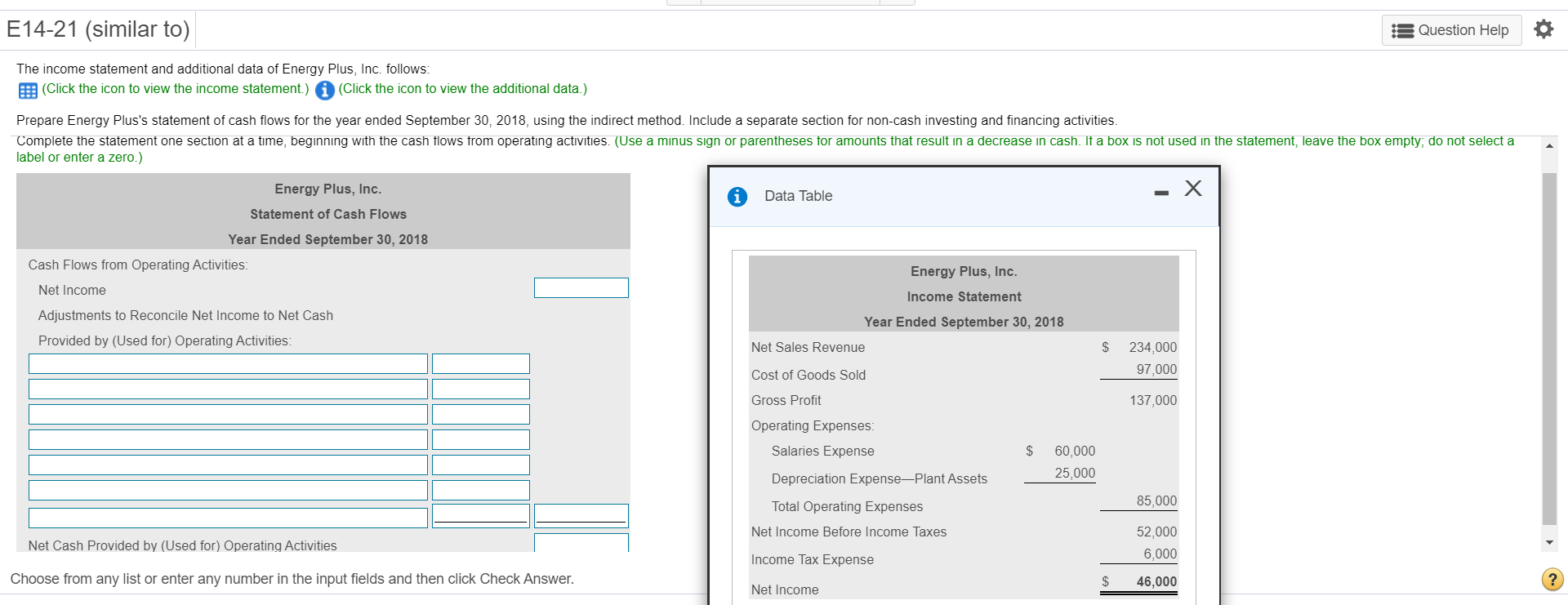1568x605 pixels.
Task: Open link to view the income statement
Action: [x=176, y=88]
